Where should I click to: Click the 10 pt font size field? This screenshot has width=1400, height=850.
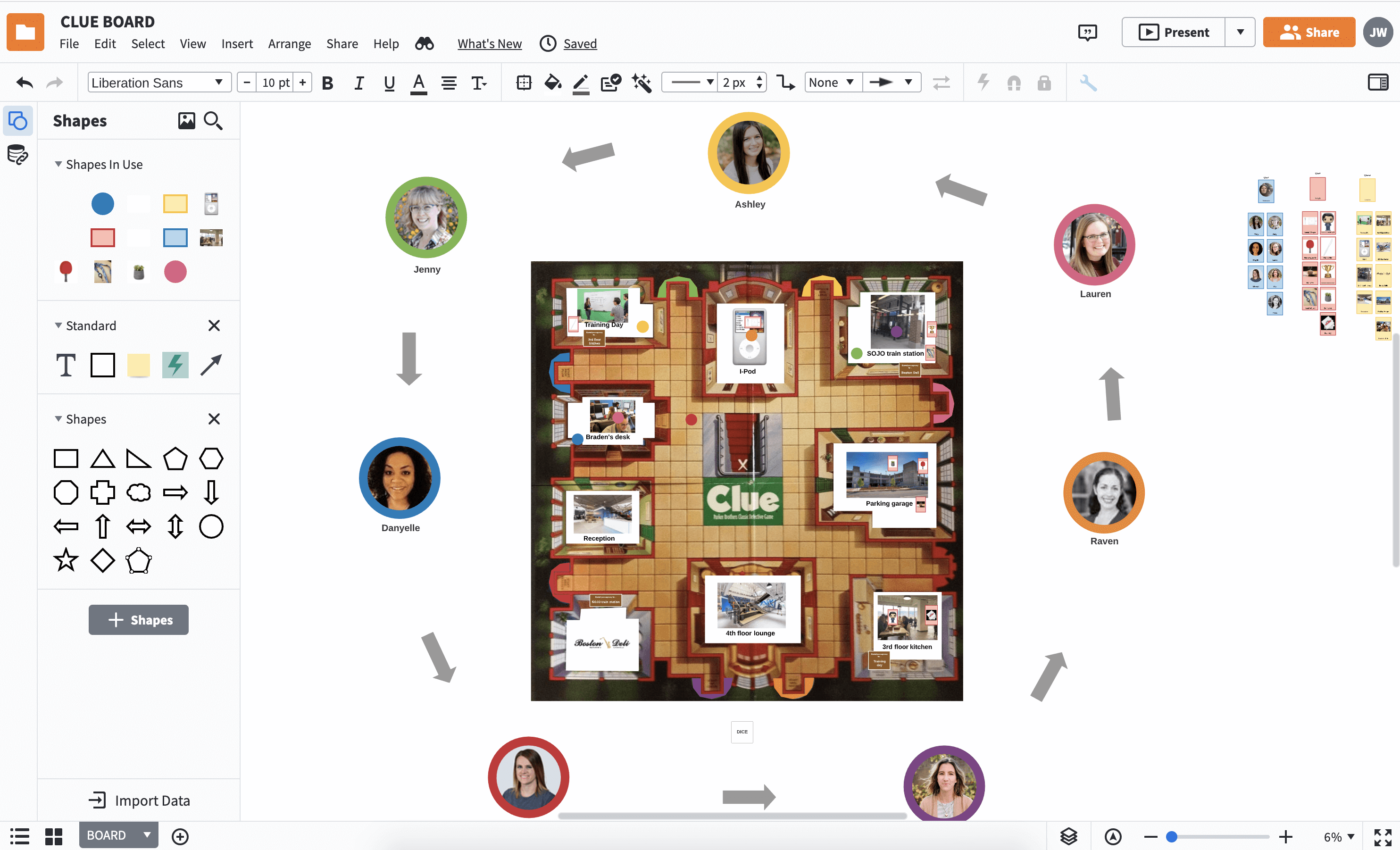click(x=275, y=83)
